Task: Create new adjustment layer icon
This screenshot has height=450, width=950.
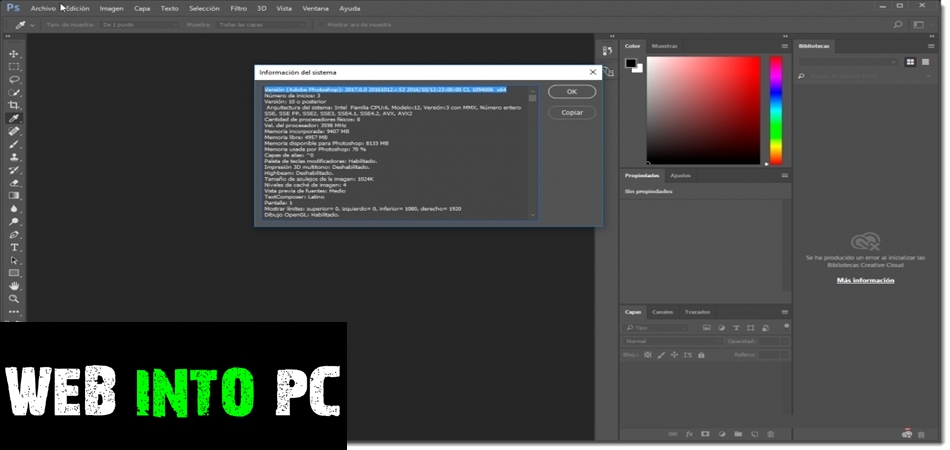Action: [x=722, y=434]
